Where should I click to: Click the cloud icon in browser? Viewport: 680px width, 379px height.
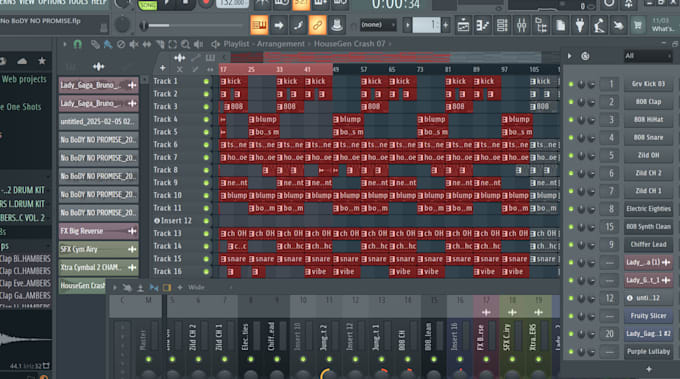tap(22, 61)
